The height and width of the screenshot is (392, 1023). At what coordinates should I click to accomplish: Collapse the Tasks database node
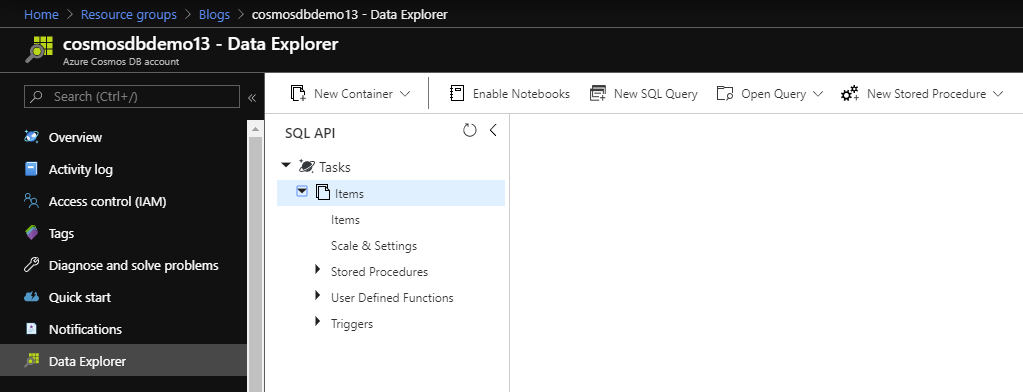(x=285, y=166)
